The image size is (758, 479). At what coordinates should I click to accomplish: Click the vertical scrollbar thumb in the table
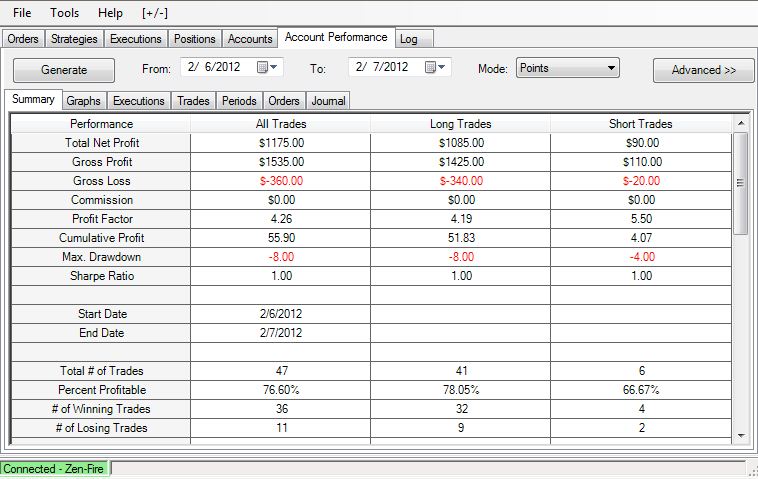click(x=741, y=183)
